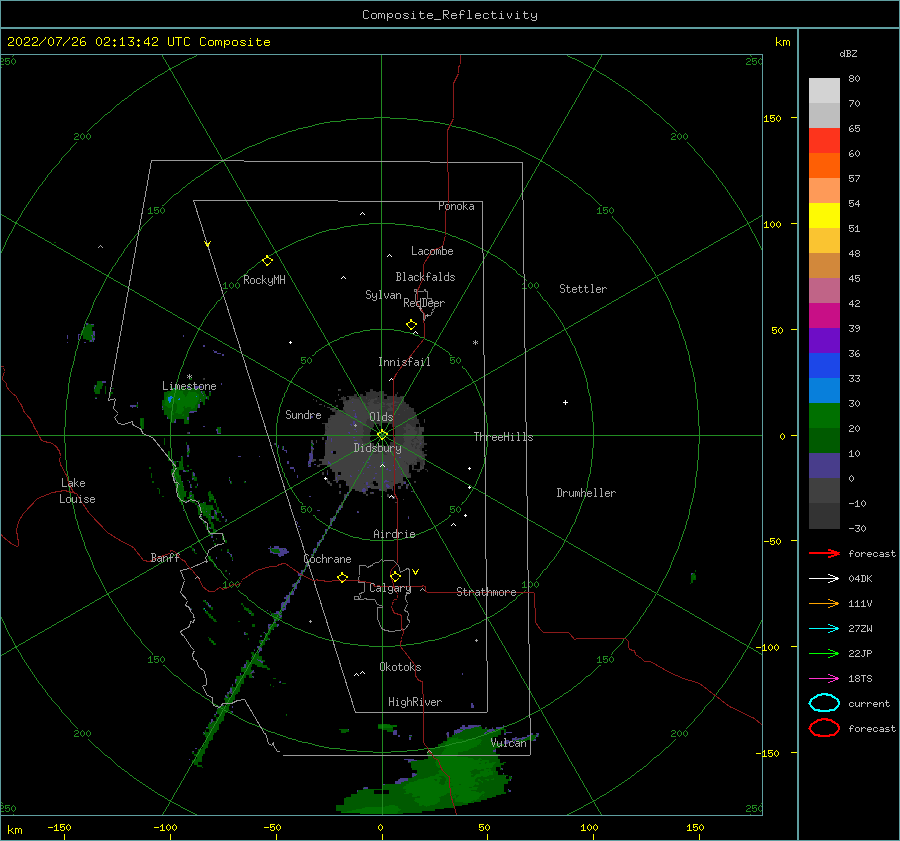Viewport: 900px width, 841px height.
Task: Click the RockyMH label
Action: tap(264, 280)
